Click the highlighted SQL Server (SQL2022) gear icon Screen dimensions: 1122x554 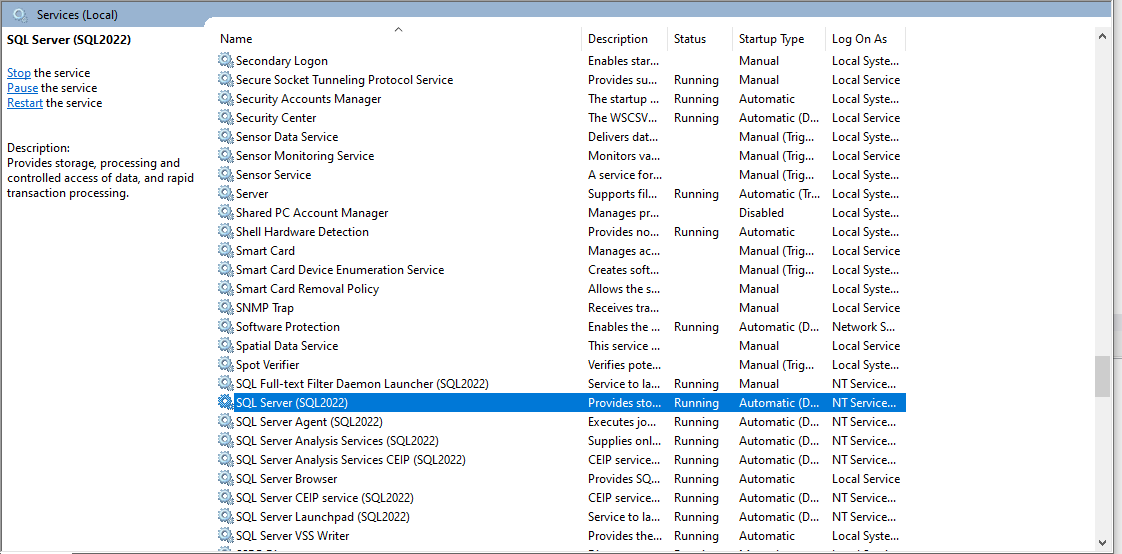coord(225,403)
